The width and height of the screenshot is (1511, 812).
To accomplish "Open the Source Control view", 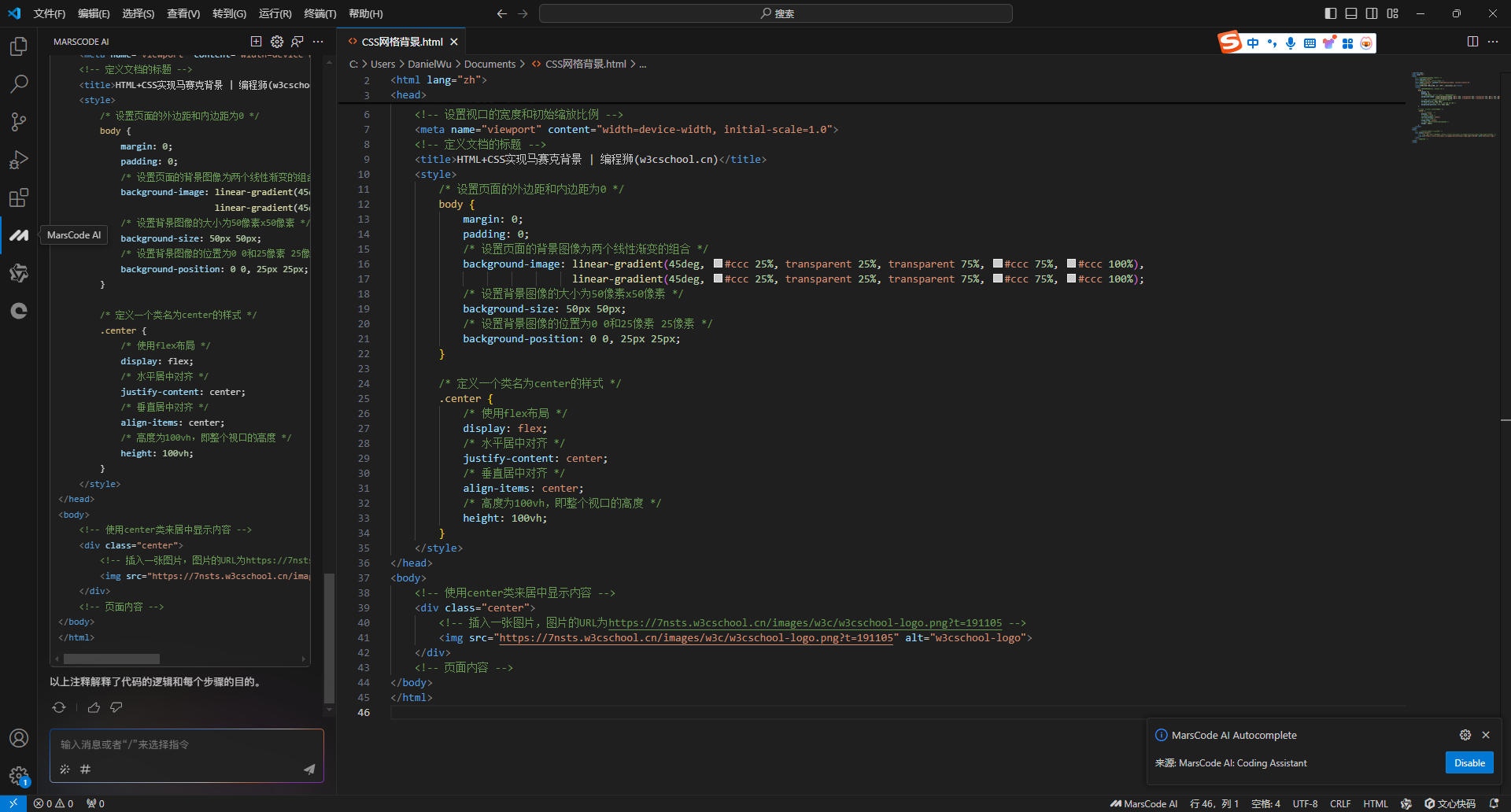I will click(x=19, y=122).
